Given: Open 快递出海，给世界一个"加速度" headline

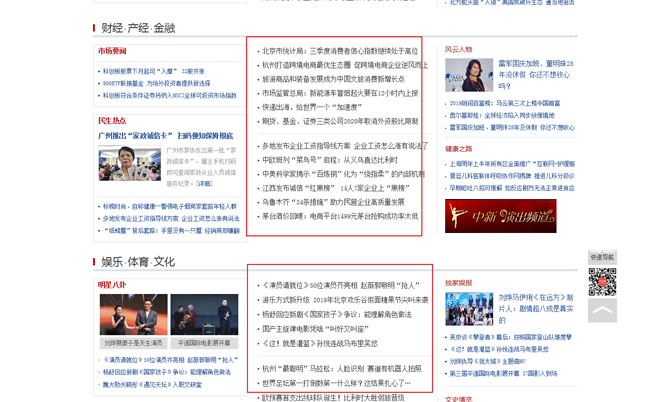Looking at the screenshot, I should click(312, 107).
